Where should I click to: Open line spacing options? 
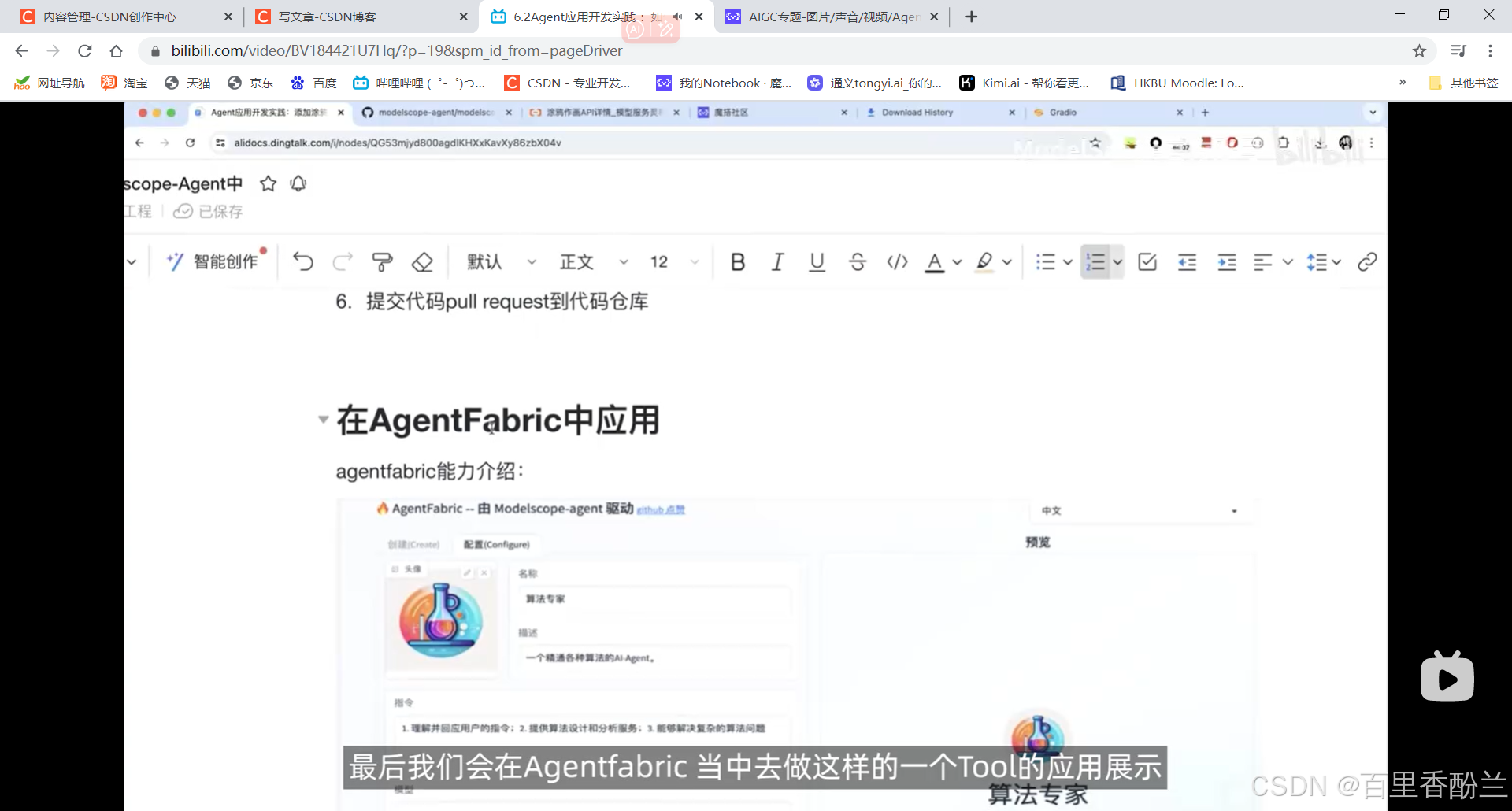(1324, 261)
